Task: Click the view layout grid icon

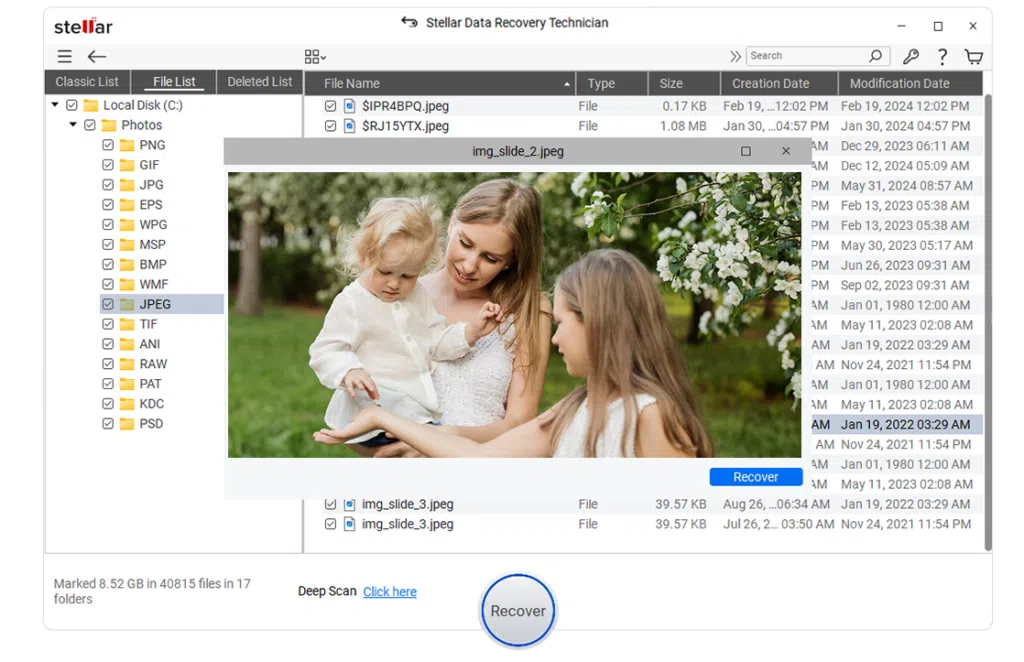Action: click(311, 56)
